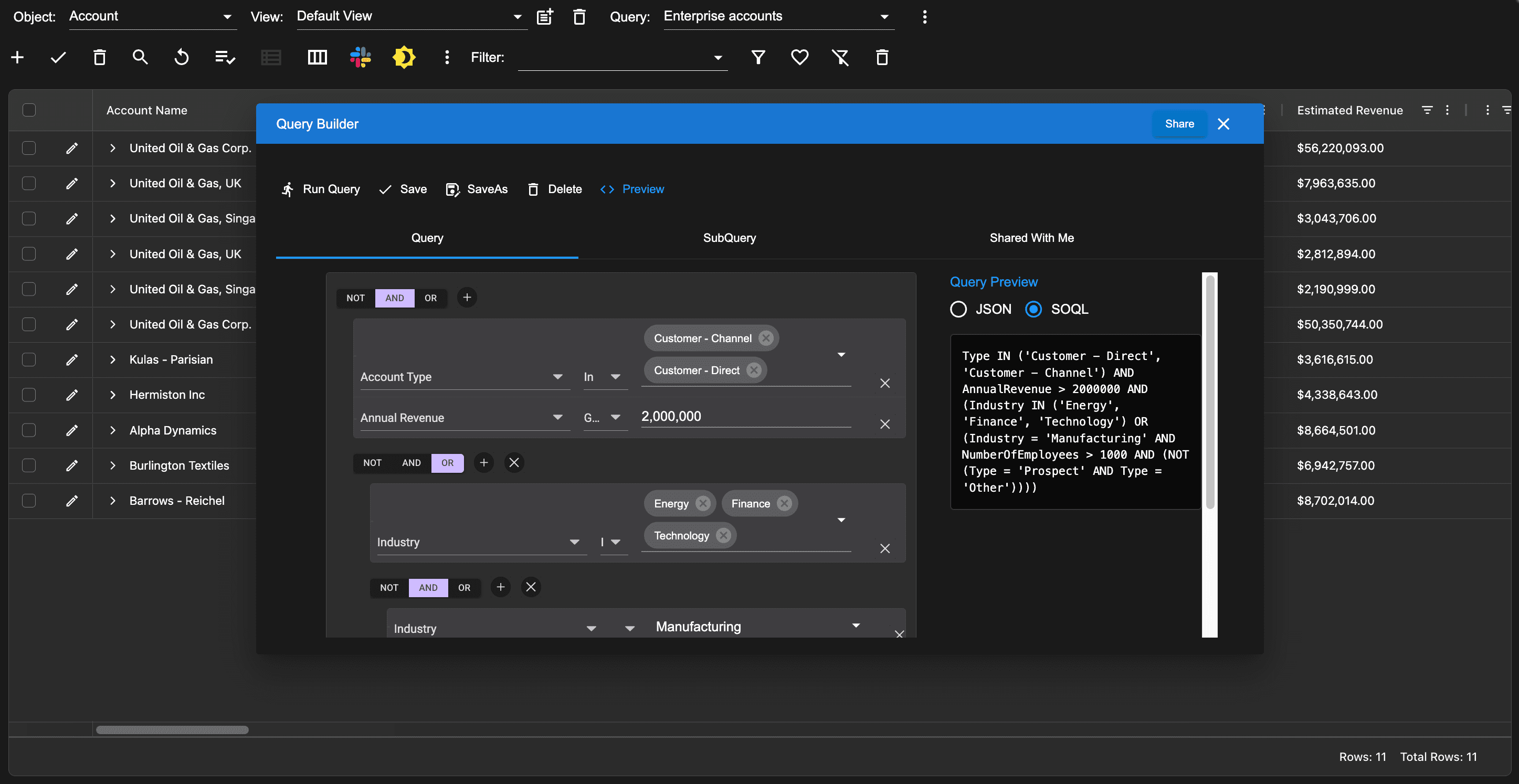The image size is (1519, 784).
Task: Click the refresh icon in toolbar
Action: click(x=182, y=57)
